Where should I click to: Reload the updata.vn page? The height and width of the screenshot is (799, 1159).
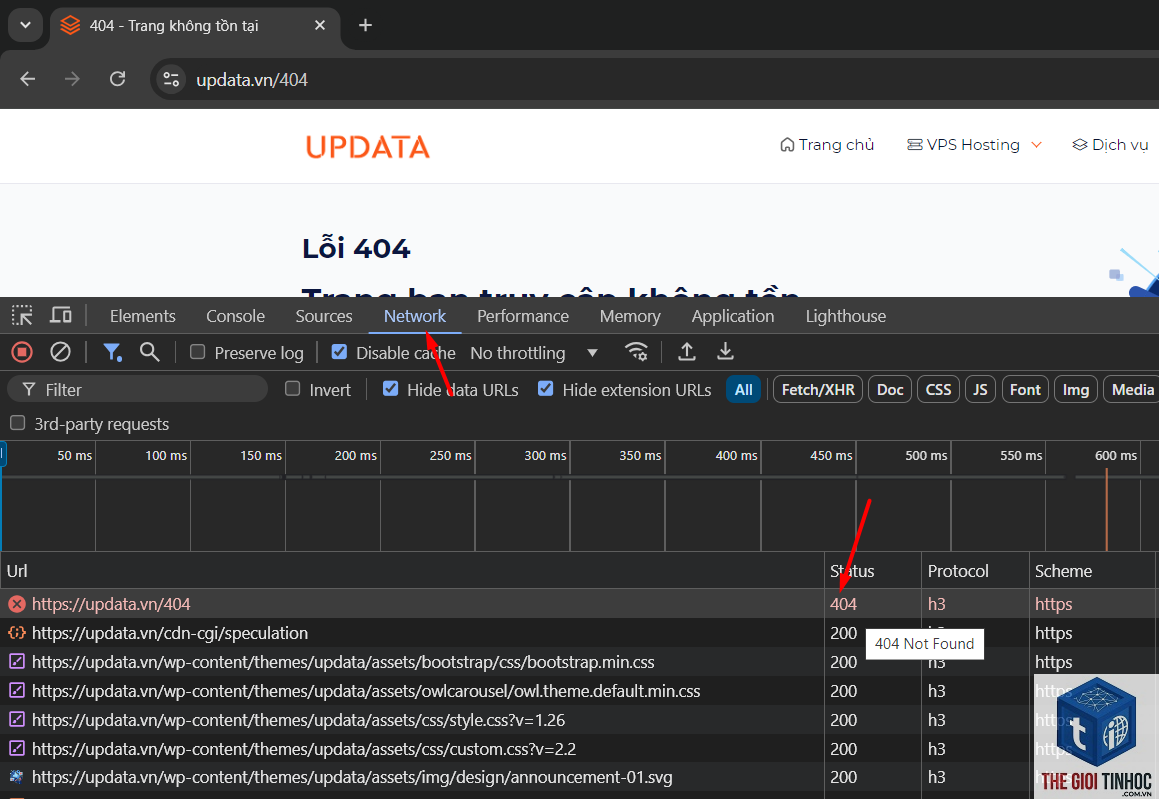(x=118, y=79)
